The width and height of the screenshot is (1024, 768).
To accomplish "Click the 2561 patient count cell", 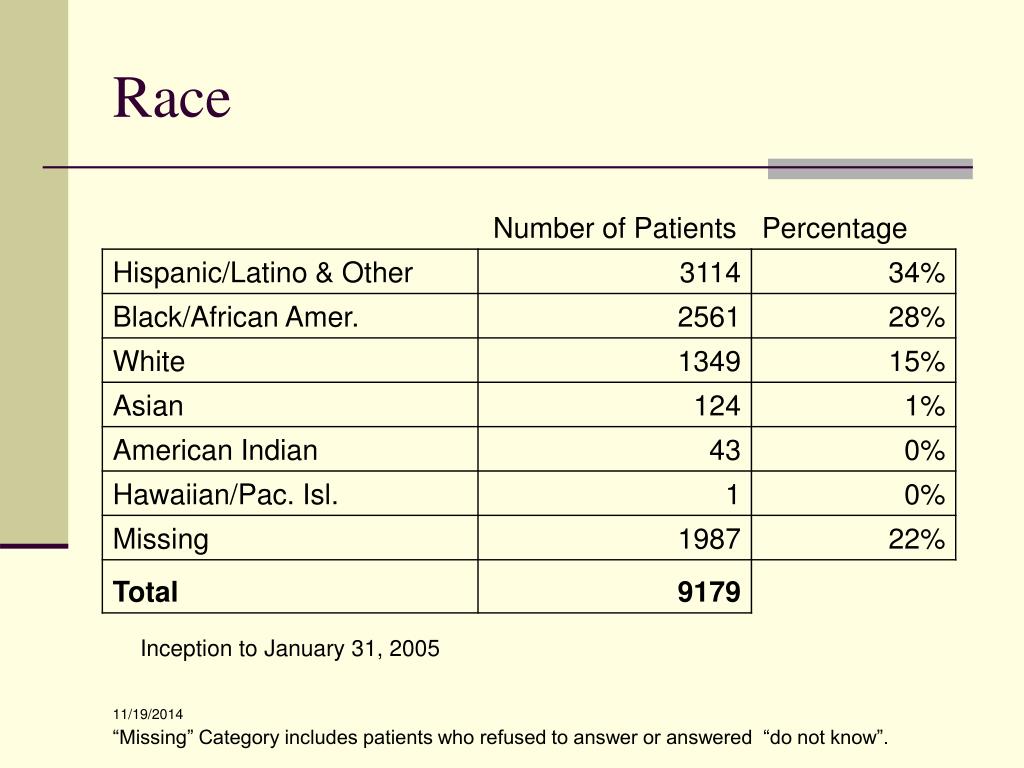I will pos(615,316).
